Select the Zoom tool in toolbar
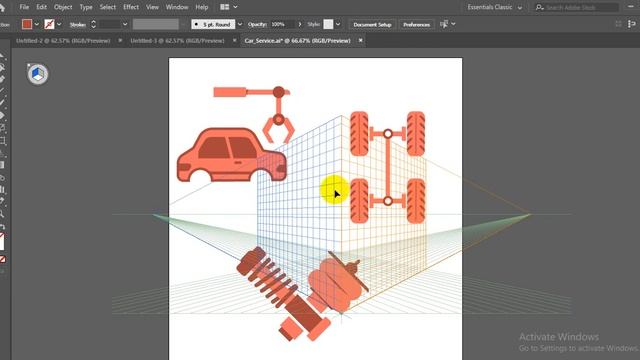 click(x=2, y=213)
